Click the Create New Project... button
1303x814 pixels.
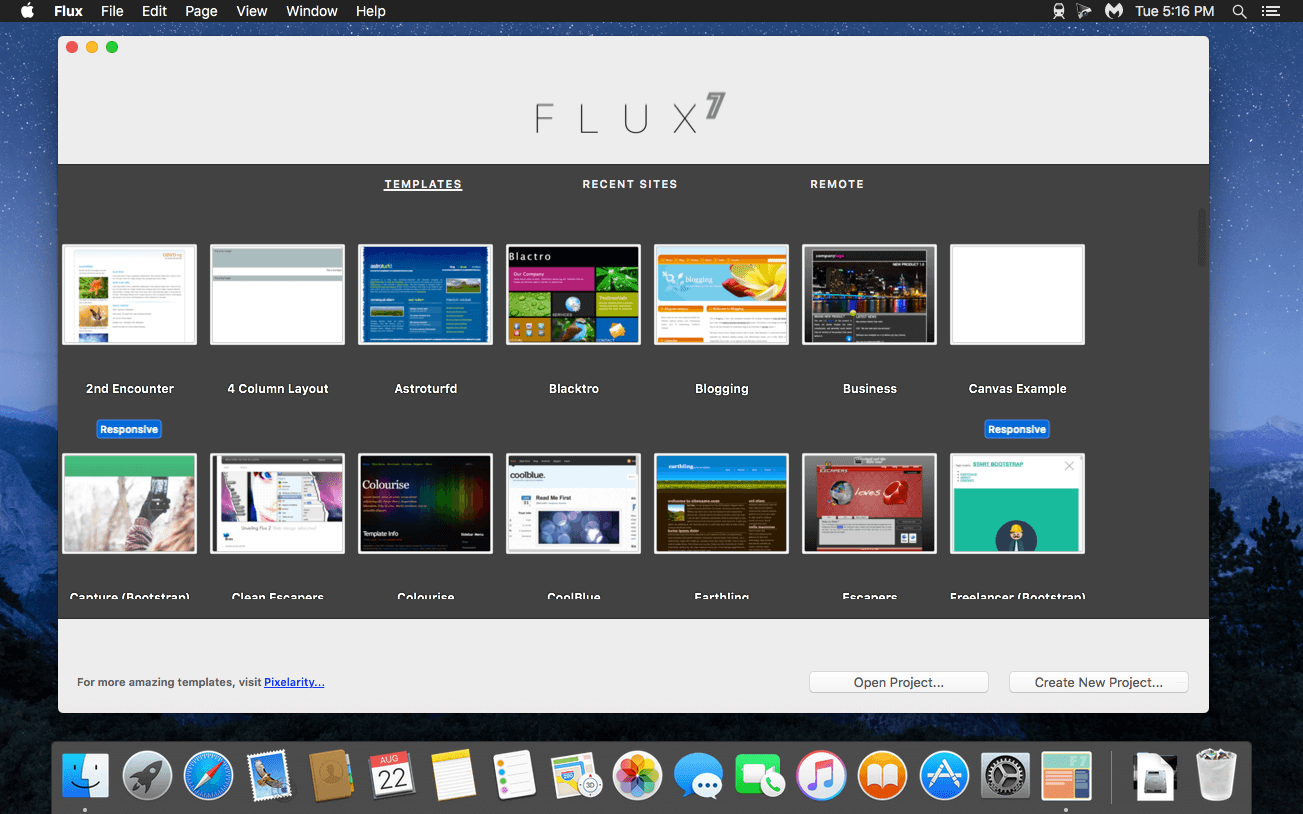coord(1099,682)
